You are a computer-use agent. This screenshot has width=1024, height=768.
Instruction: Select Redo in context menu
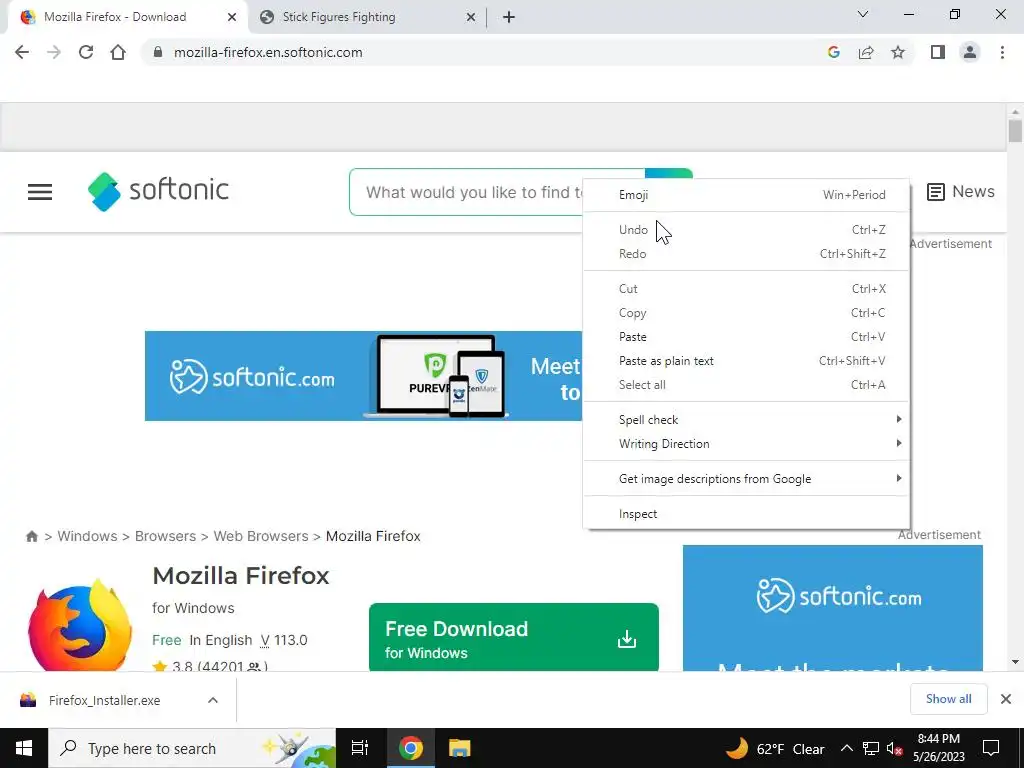click(x=746, y=253)
